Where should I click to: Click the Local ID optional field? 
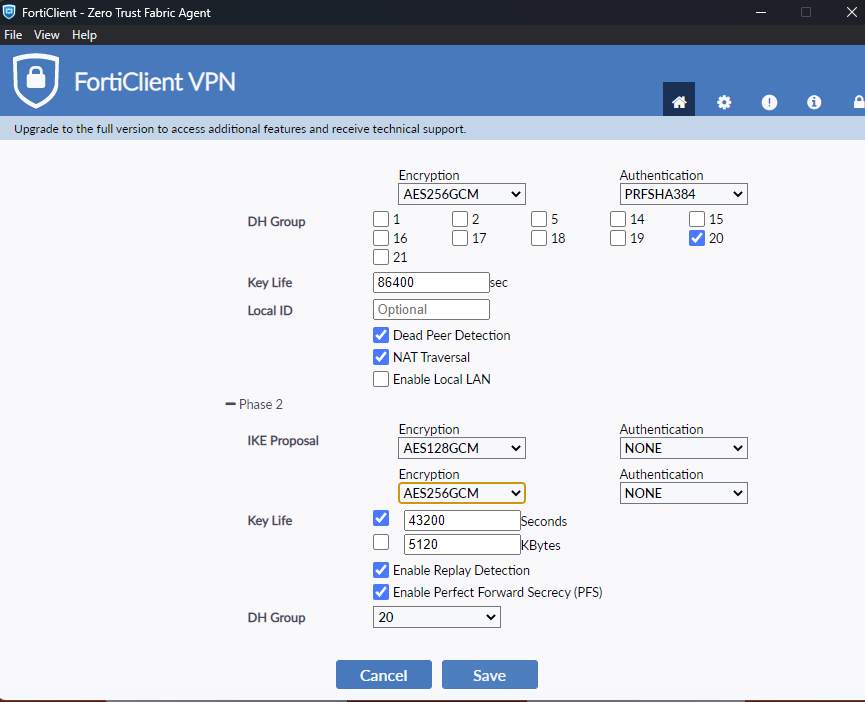[x=431, y=309]
